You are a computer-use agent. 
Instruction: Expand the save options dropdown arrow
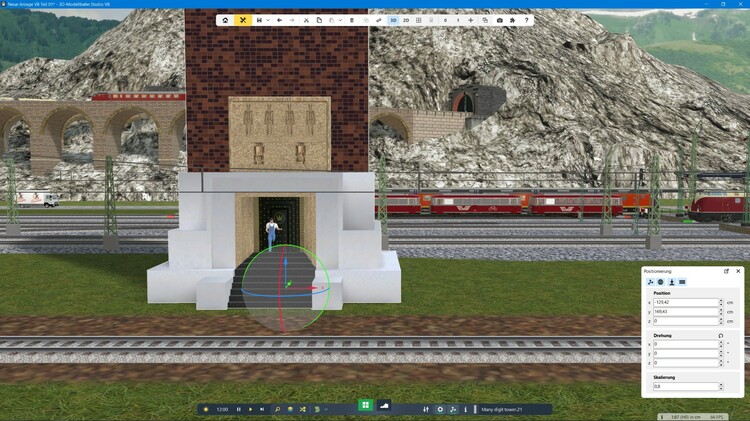268,20
